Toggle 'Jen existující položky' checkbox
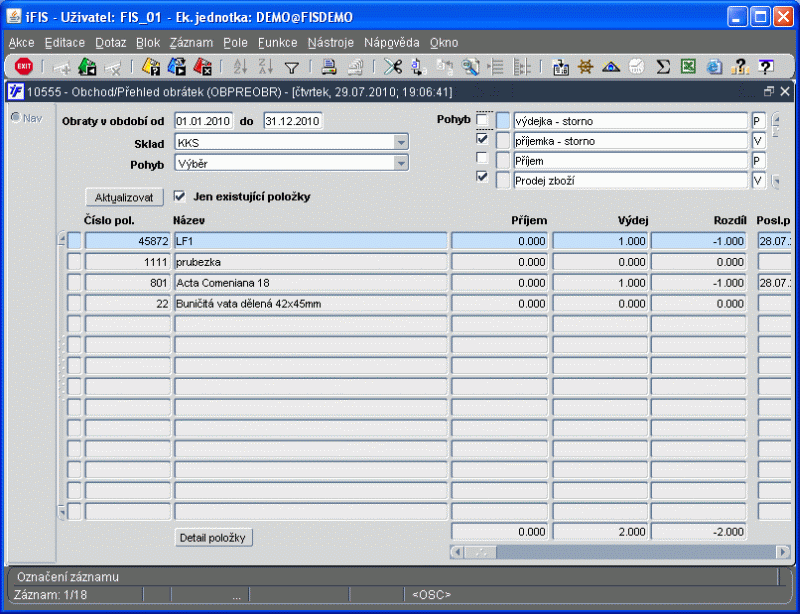Screen dimensions: 800x614 coord(179,197)
